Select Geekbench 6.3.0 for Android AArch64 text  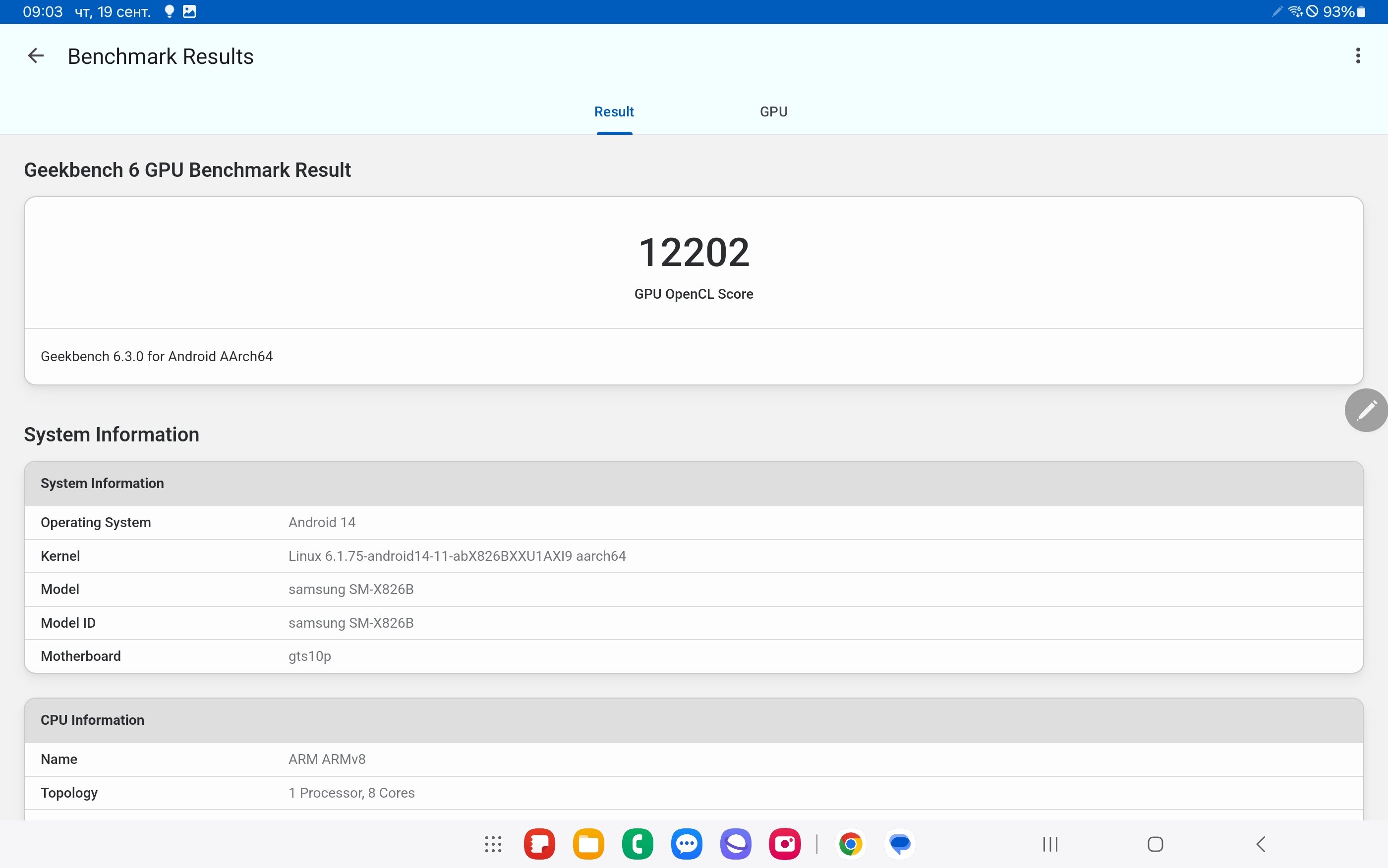tap(157, 357)
